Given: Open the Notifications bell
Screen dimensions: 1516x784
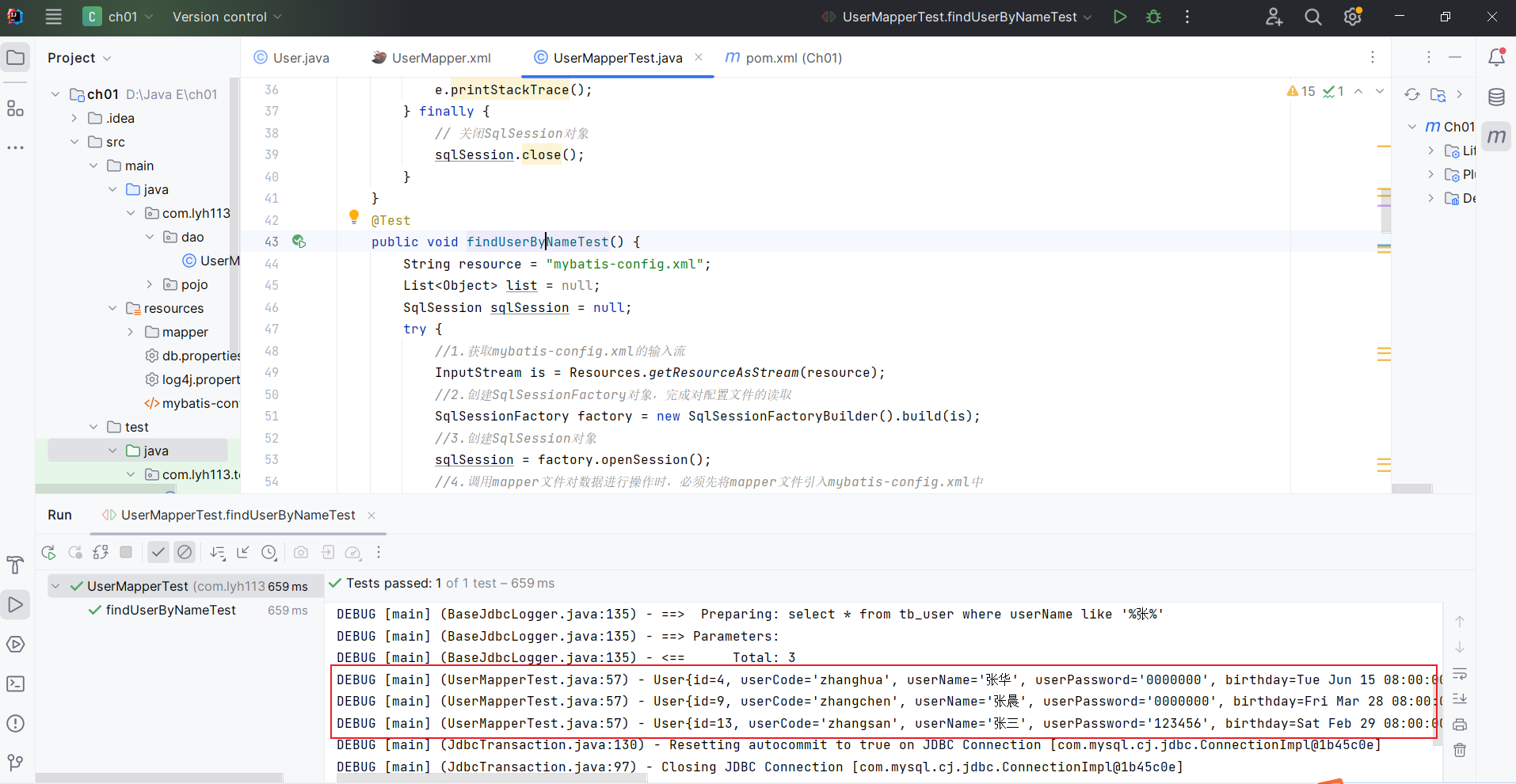Looking at the screenshot, I should [1496, 57].
